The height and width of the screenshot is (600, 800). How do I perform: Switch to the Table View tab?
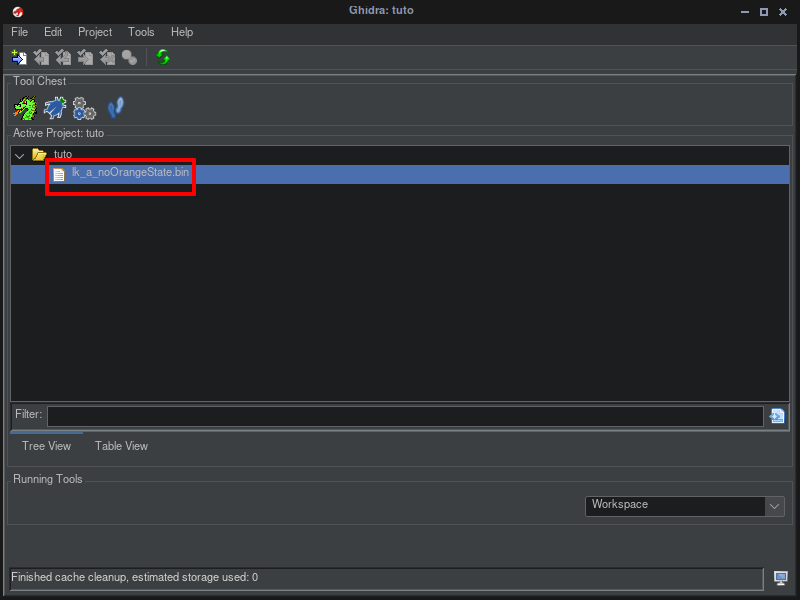coord(121,446)
